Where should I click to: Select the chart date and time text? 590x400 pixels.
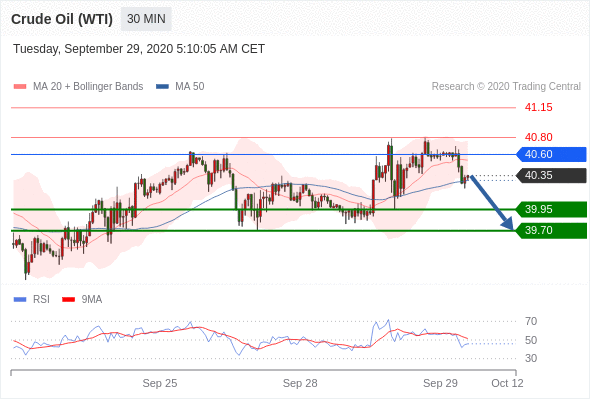click(x=139, y=49)
